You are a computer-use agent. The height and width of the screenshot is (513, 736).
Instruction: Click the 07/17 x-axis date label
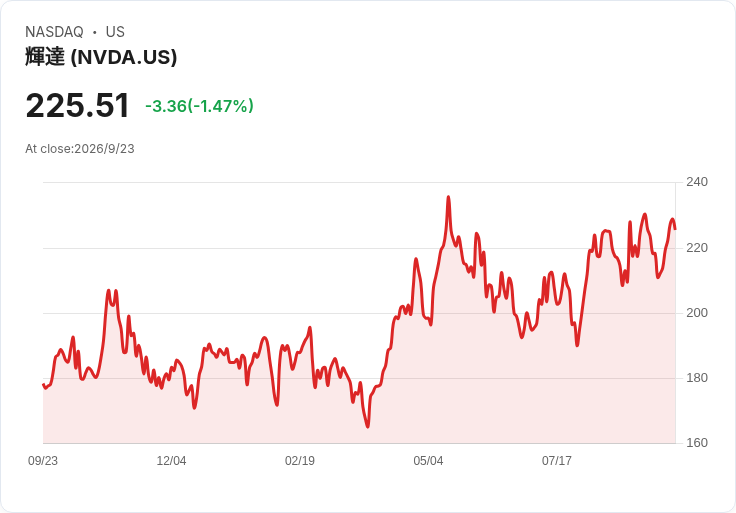[x=557, y=461]
